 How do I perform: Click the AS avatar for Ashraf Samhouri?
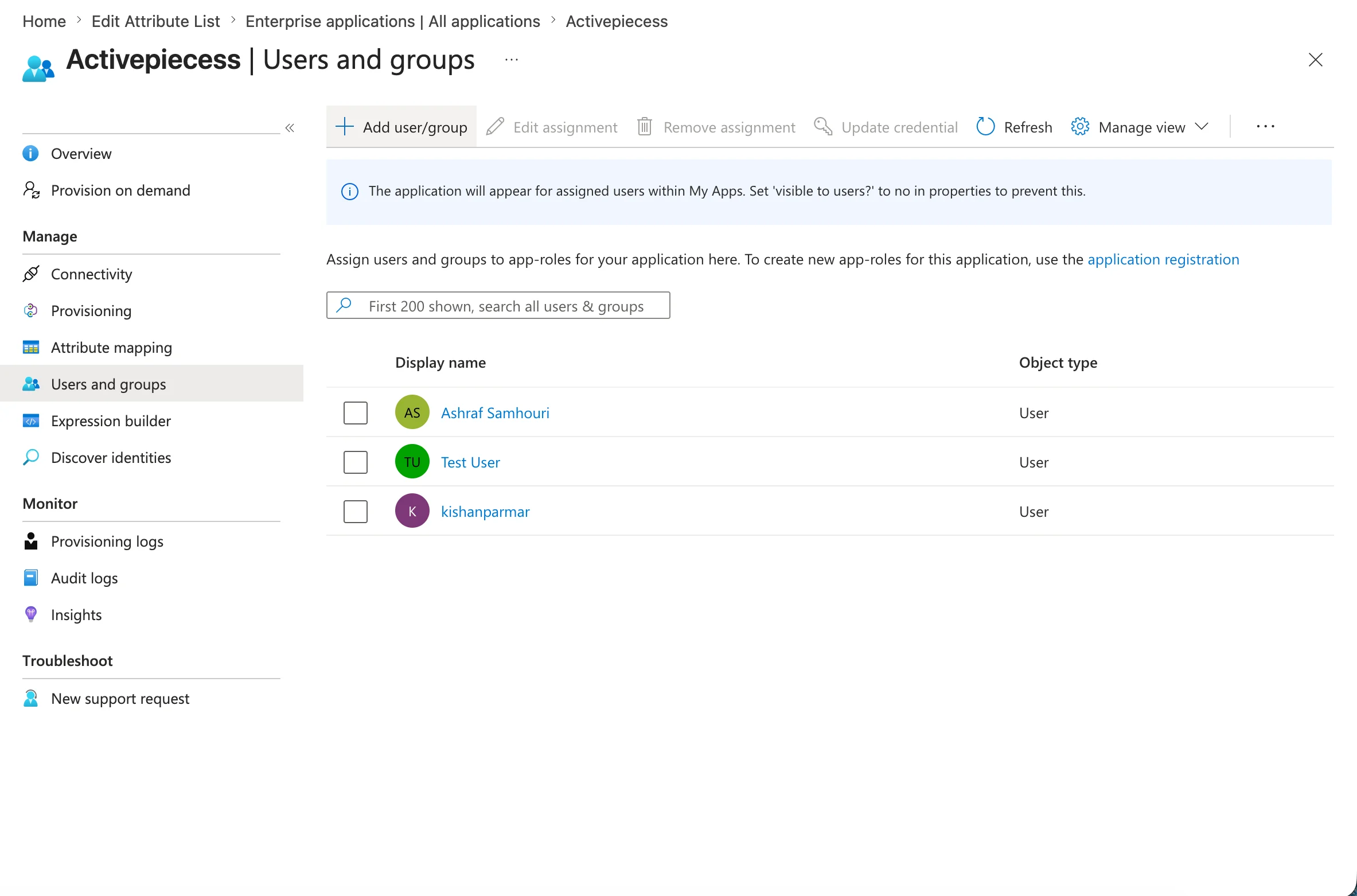click(x=412, y=412)
